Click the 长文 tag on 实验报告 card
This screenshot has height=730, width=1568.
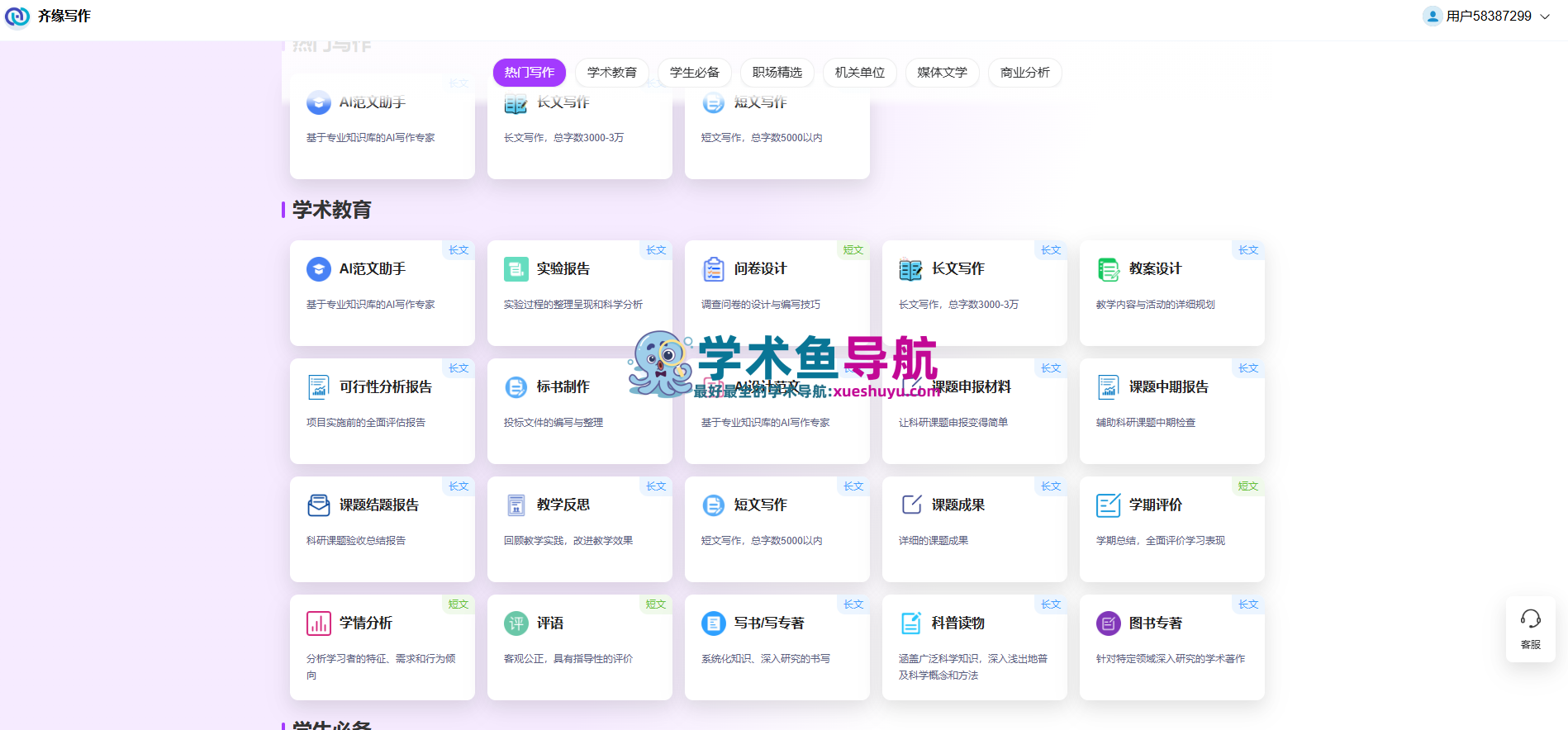point(656,250)
